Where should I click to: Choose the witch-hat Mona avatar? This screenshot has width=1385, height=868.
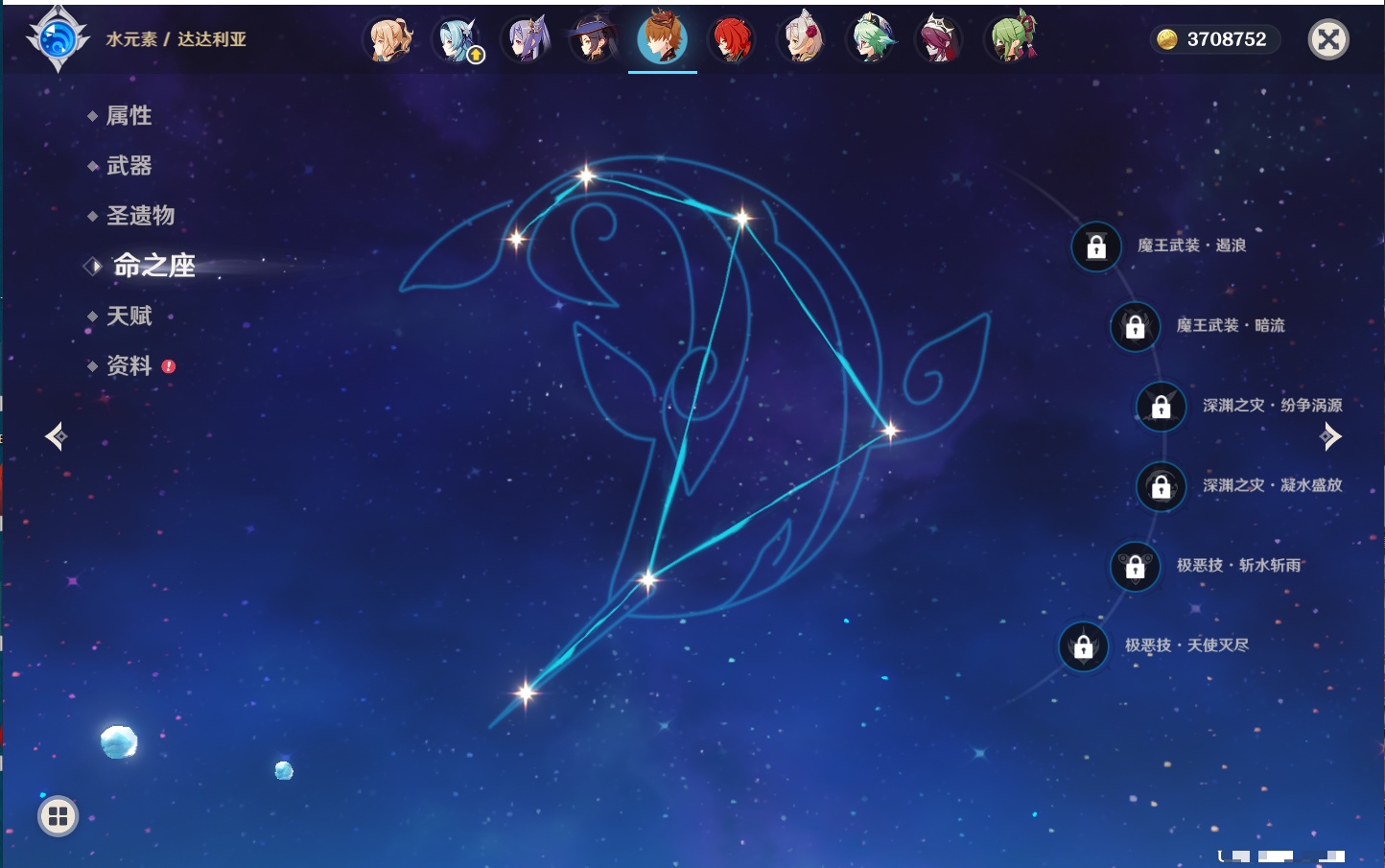click(594, 39)
